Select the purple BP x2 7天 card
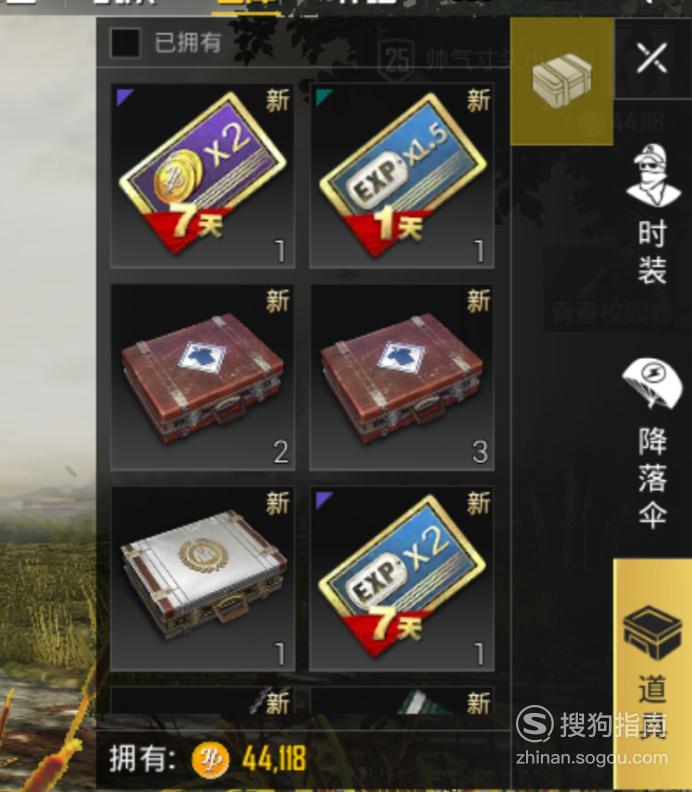This screenshot has width=692, height=792. (203, 176)
